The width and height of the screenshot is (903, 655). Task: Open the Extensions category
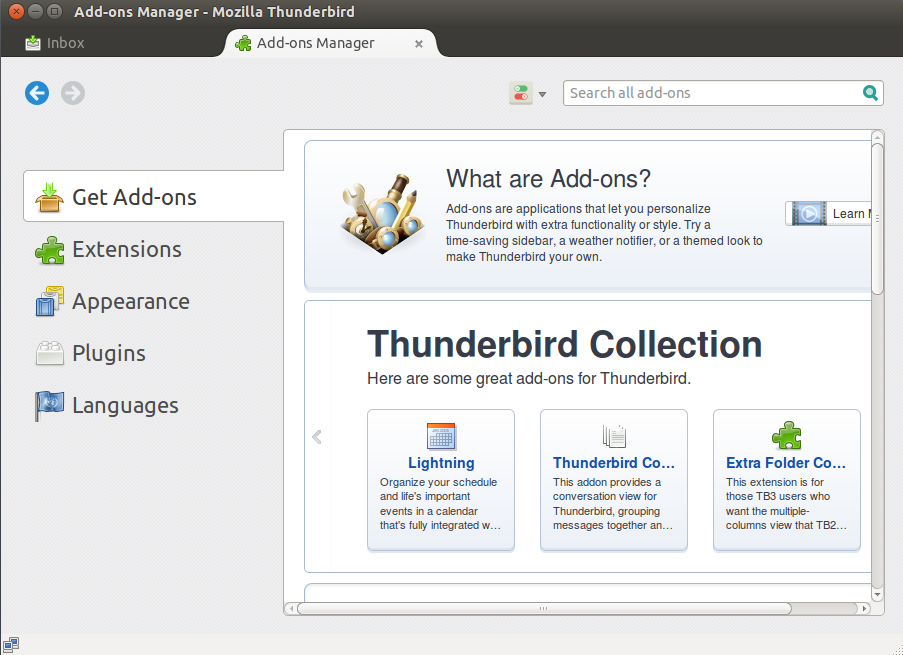click(154, 249)
